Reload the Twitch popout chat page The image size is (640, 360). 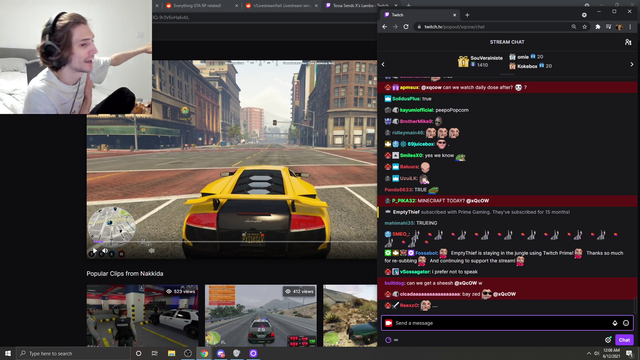pyautogui.click(x=406, y=27)
